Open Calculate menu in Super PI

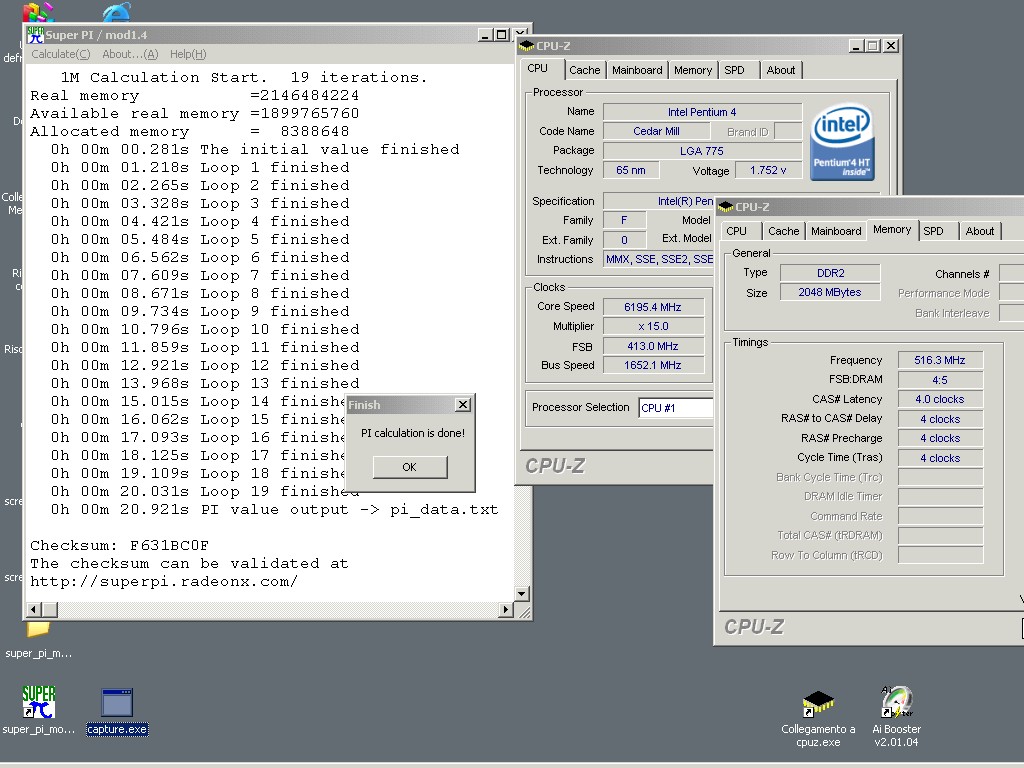click(x=61, y=54)
